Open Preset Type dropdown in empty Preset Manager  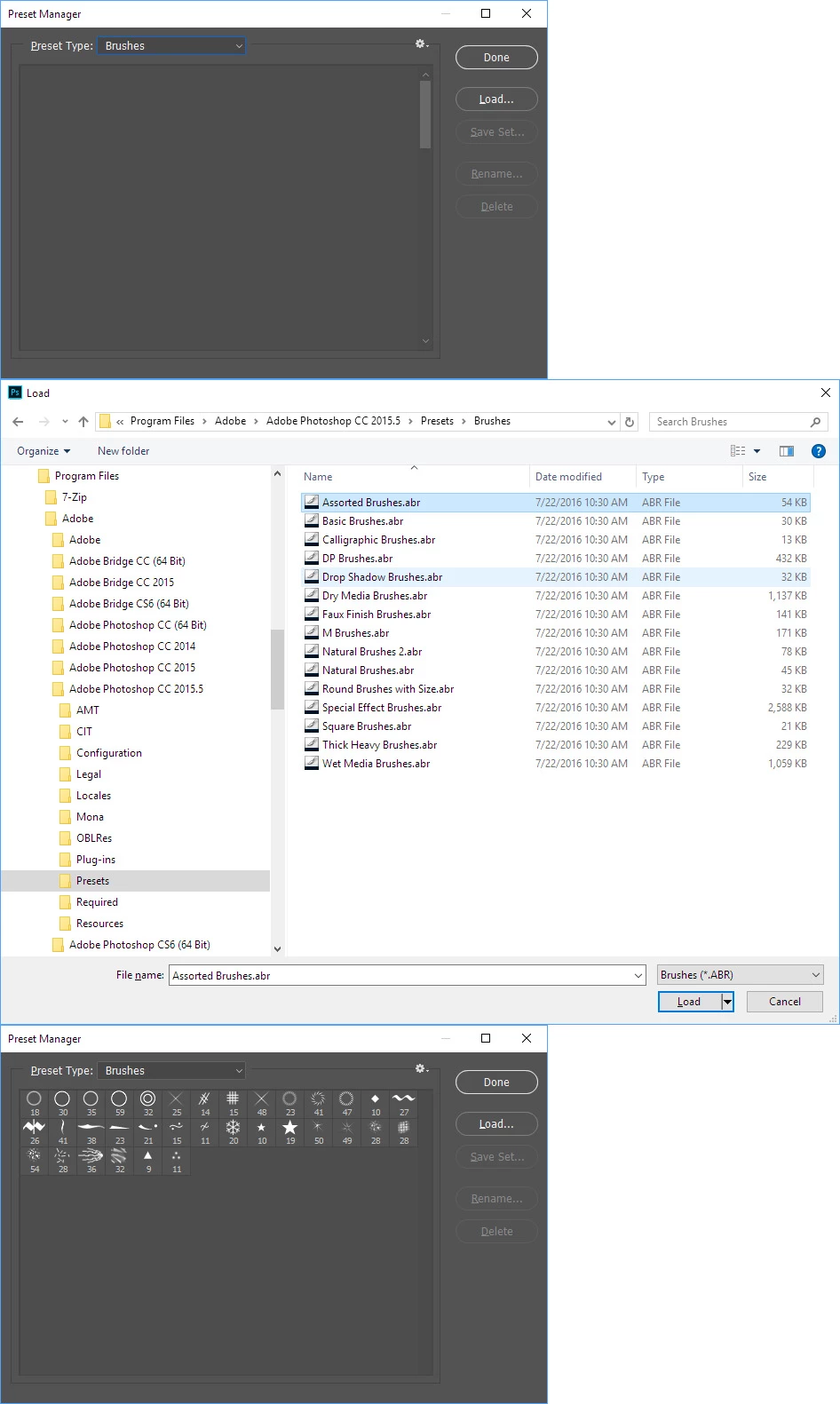(170, 46)
